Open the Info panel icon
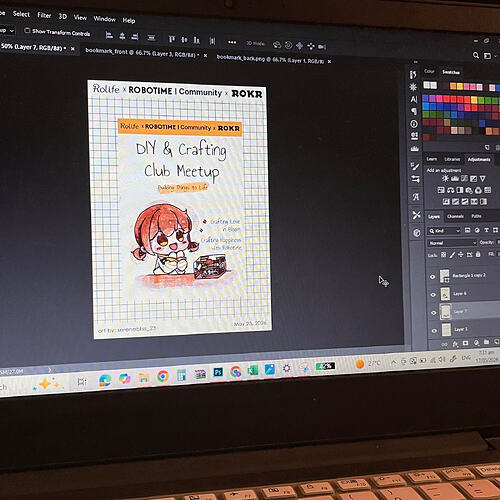 (414, 124)
